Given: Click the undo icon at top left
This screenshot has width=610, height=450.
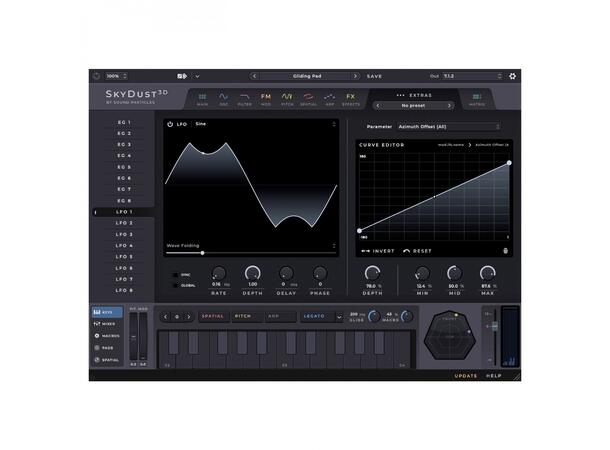Looking at the screenshot, I should point(96,76).
